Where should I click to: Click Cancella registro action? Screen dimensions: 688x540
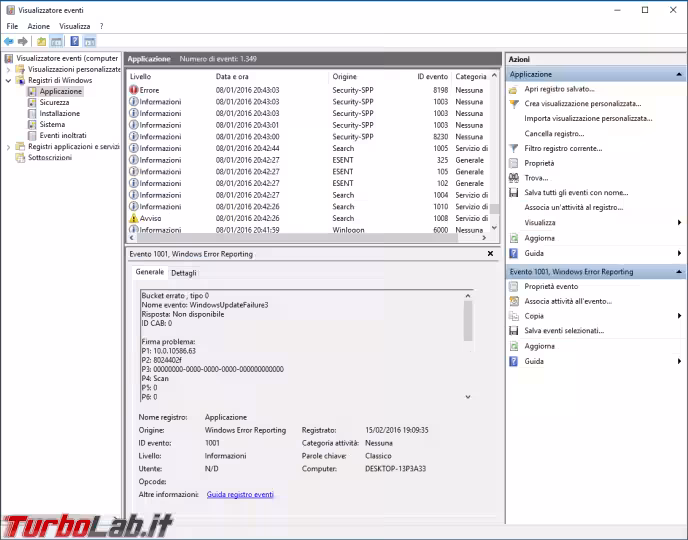click(x=554, y=134)
